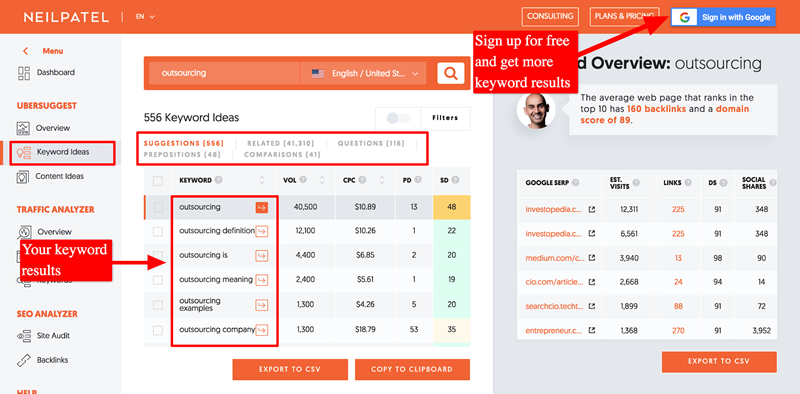Image resolution: width=800 pixels, height=394 pixels.
Task: Click the yellow SD score 48 cell
Action: (x=452, y=207)
